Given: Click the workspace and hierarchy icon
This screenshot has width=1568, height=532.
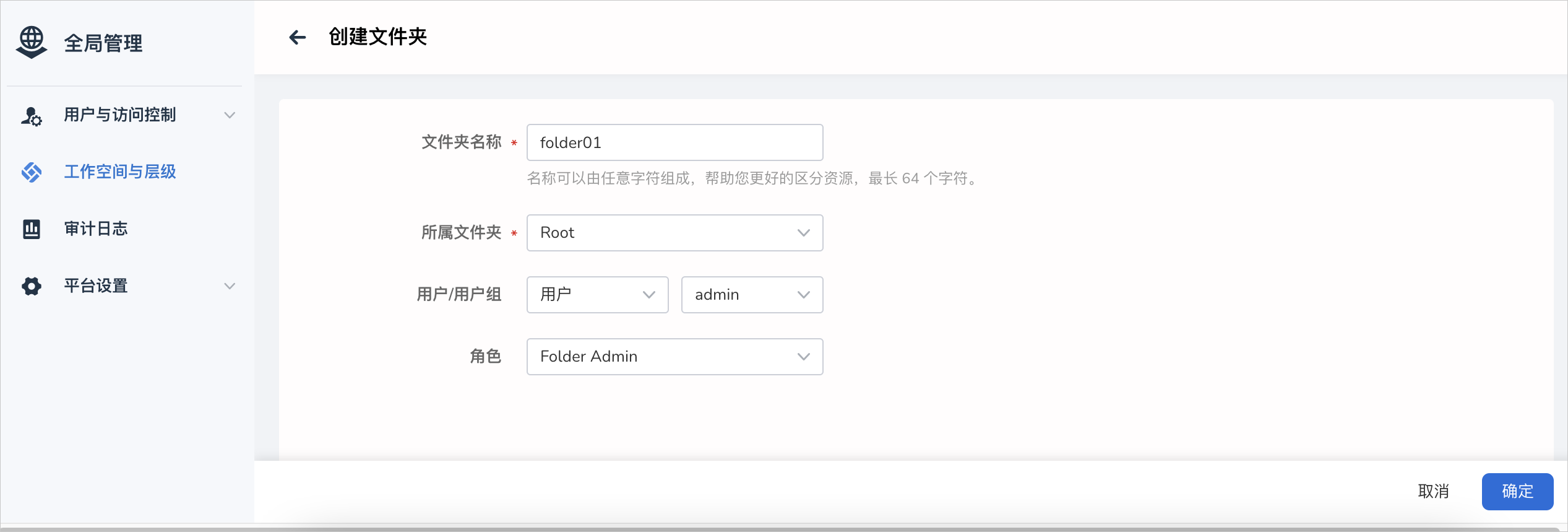Looking at the screenshot, I should (x=32, y=172).
